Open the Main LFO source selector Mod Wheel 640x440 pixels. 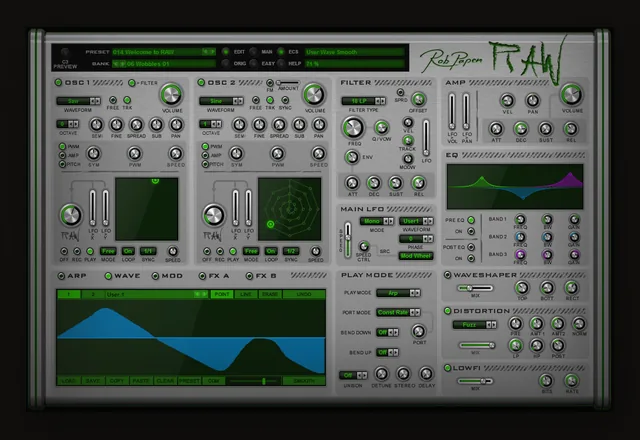pos(416,256)
